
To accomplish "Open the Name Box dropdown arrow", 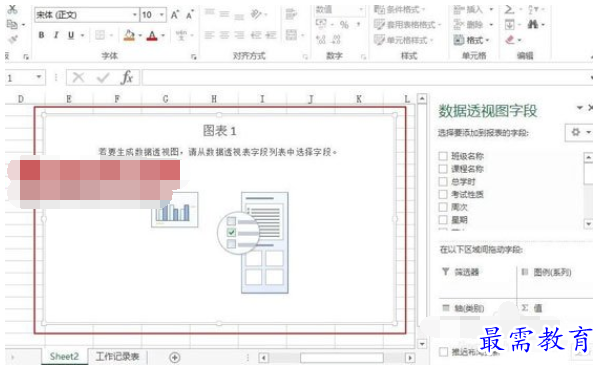I will coord(39,77).
